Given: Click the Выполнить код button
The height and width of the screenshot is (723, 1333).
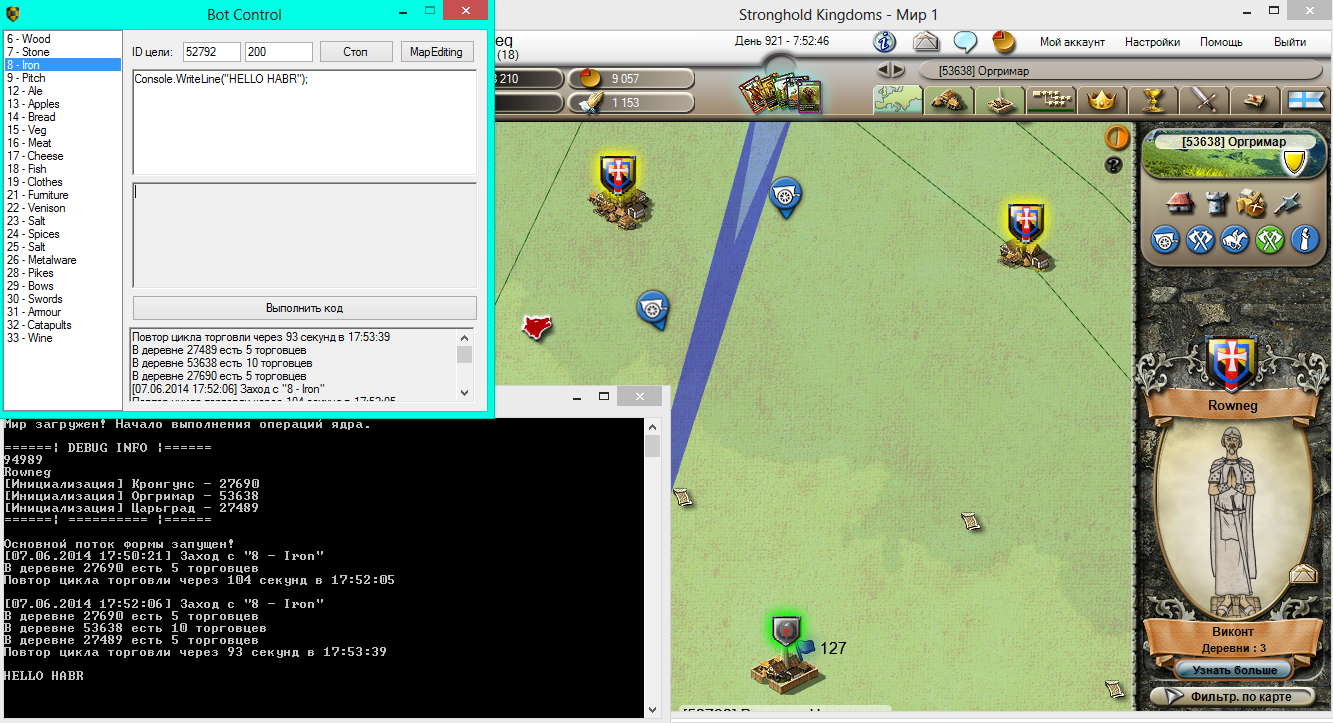Looking at the screenshot, I should point(305,308).
